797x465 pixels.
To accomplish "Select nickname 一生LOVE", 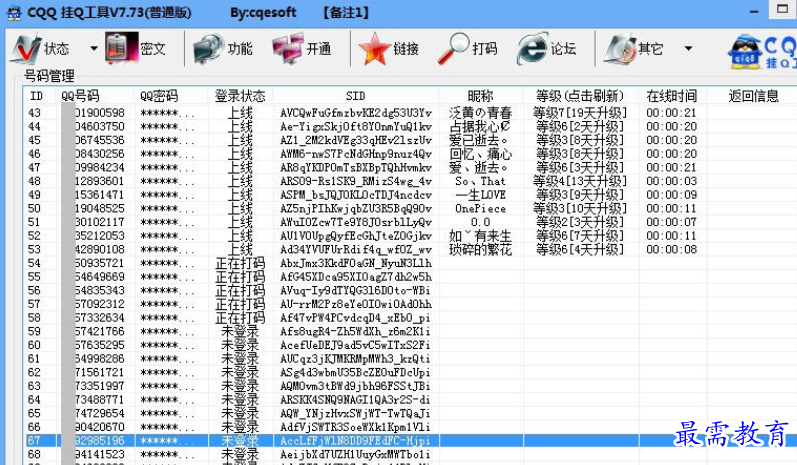I will (x=480, y=195).
